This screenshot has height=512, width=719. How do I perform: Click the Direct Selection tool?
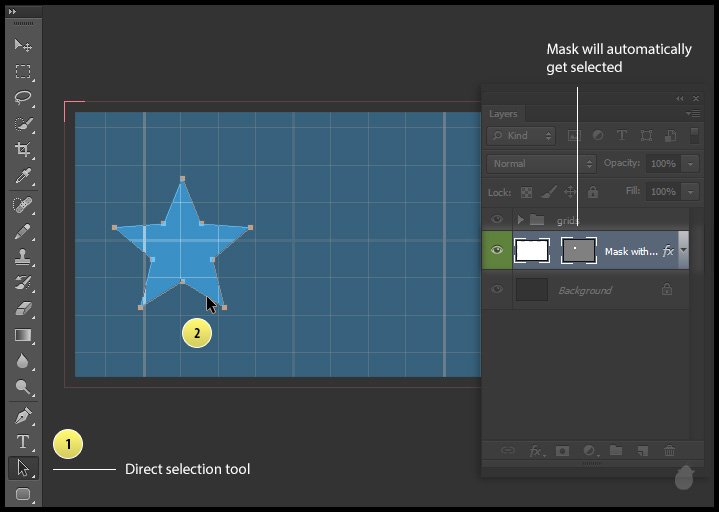coord(23,467)
